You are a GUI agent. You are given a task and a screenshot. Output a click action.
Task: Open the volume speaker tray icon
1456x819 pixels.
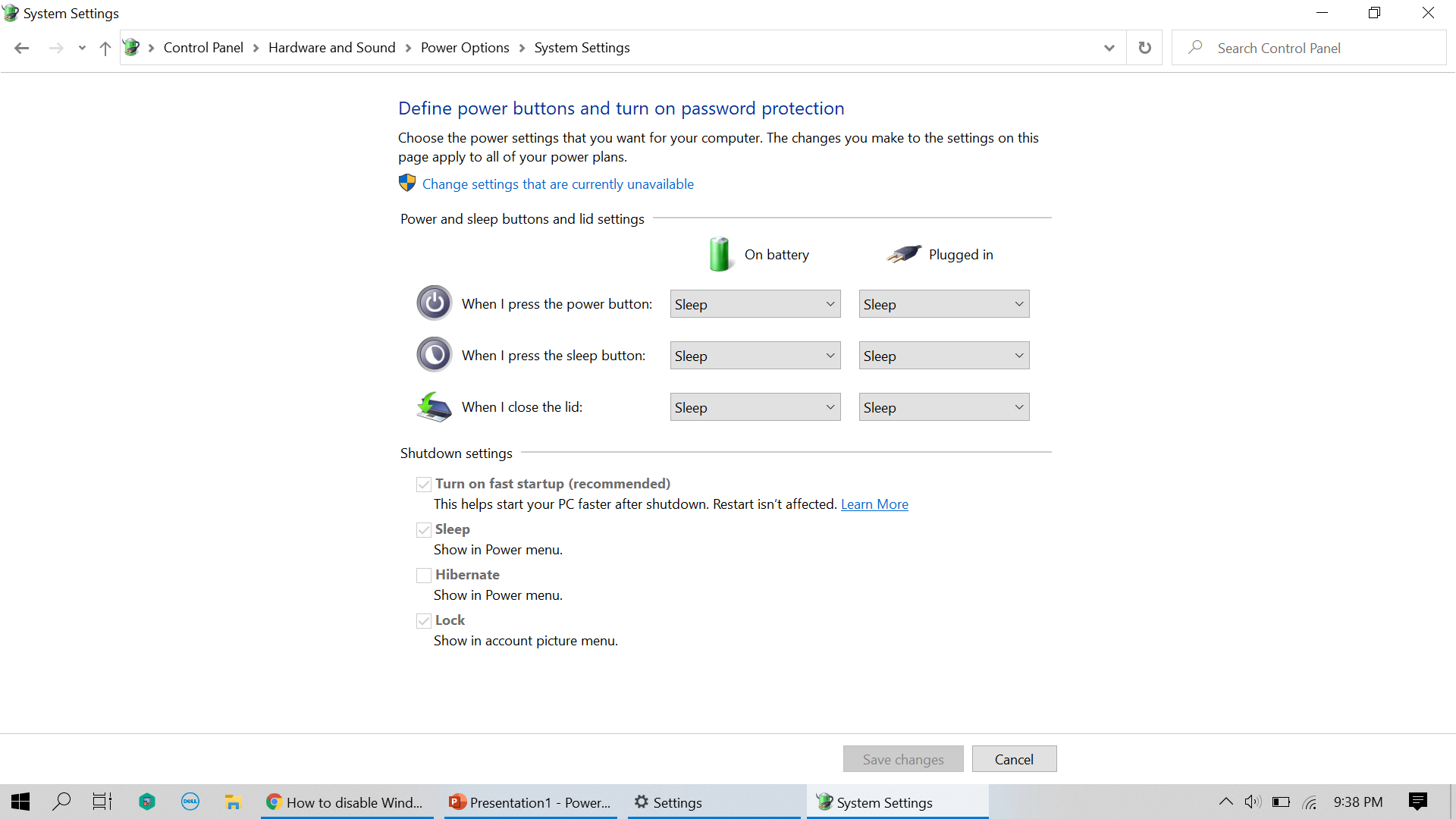click(1252, 802)
